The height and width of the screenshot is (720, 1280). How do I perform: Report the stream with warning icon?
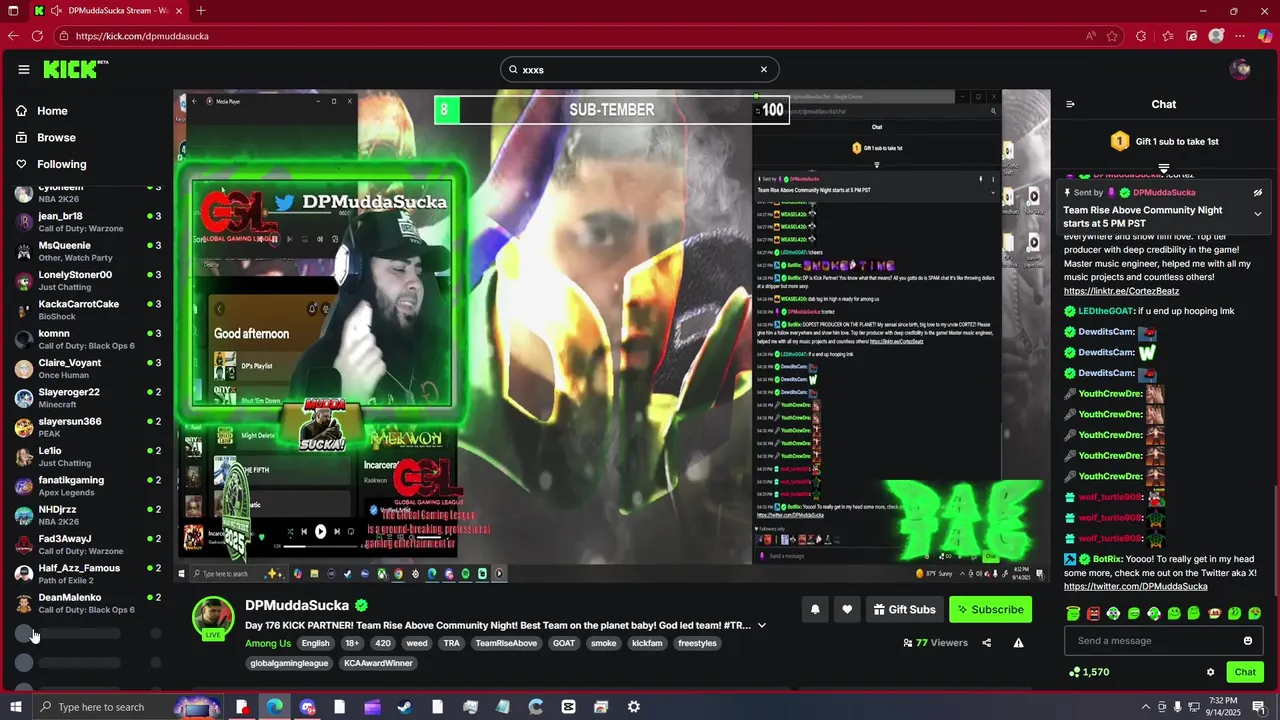1018,643
